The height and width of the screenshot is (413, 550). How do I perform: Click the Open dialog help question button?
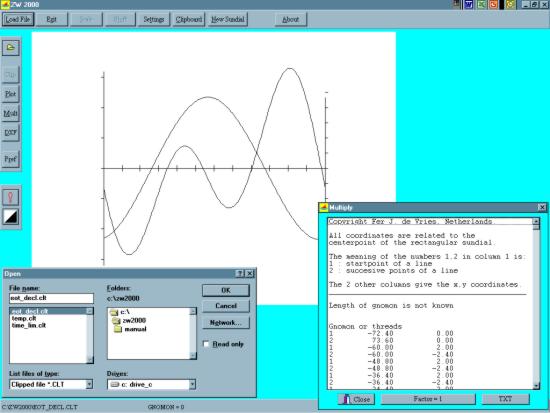point(240,274)
